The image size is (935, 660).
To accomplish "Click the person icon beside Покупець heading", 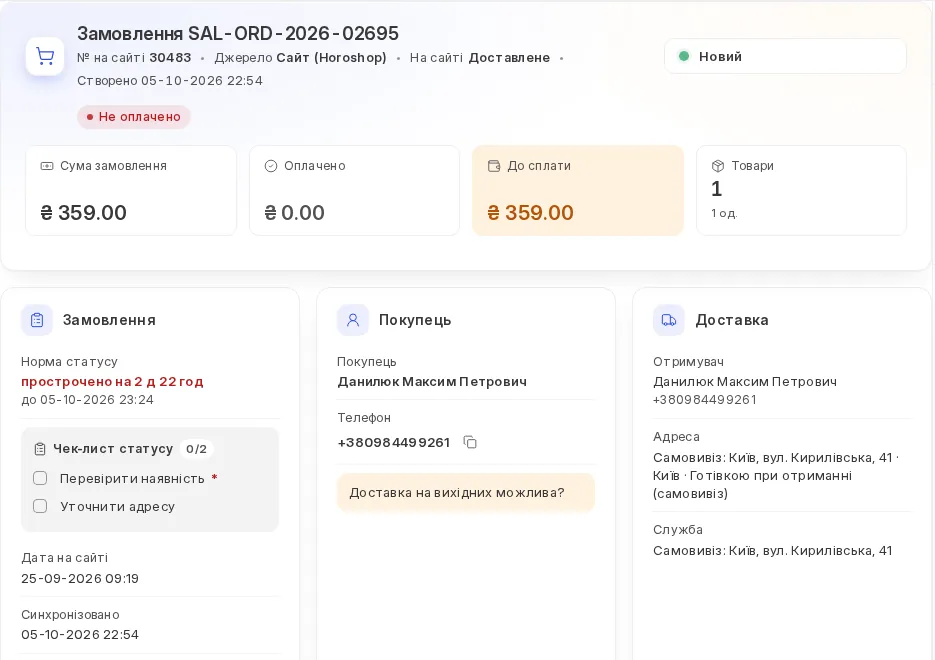I will (353, 320).
